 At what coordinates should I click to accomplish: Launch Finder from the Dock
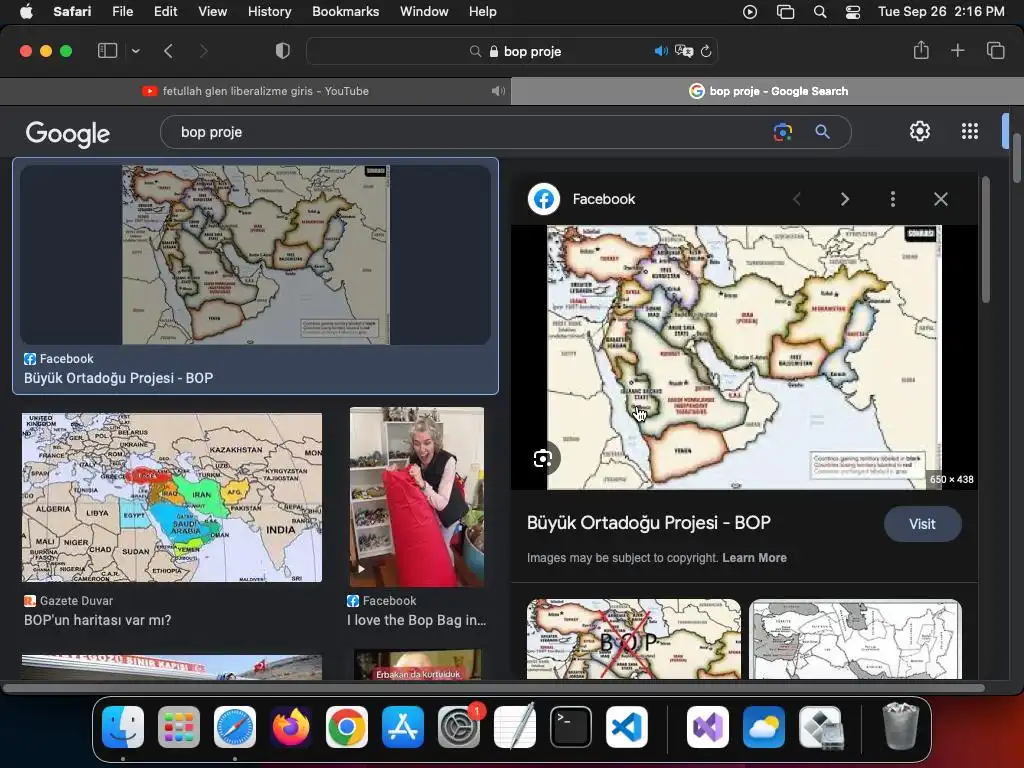click(x=123, y=727)
